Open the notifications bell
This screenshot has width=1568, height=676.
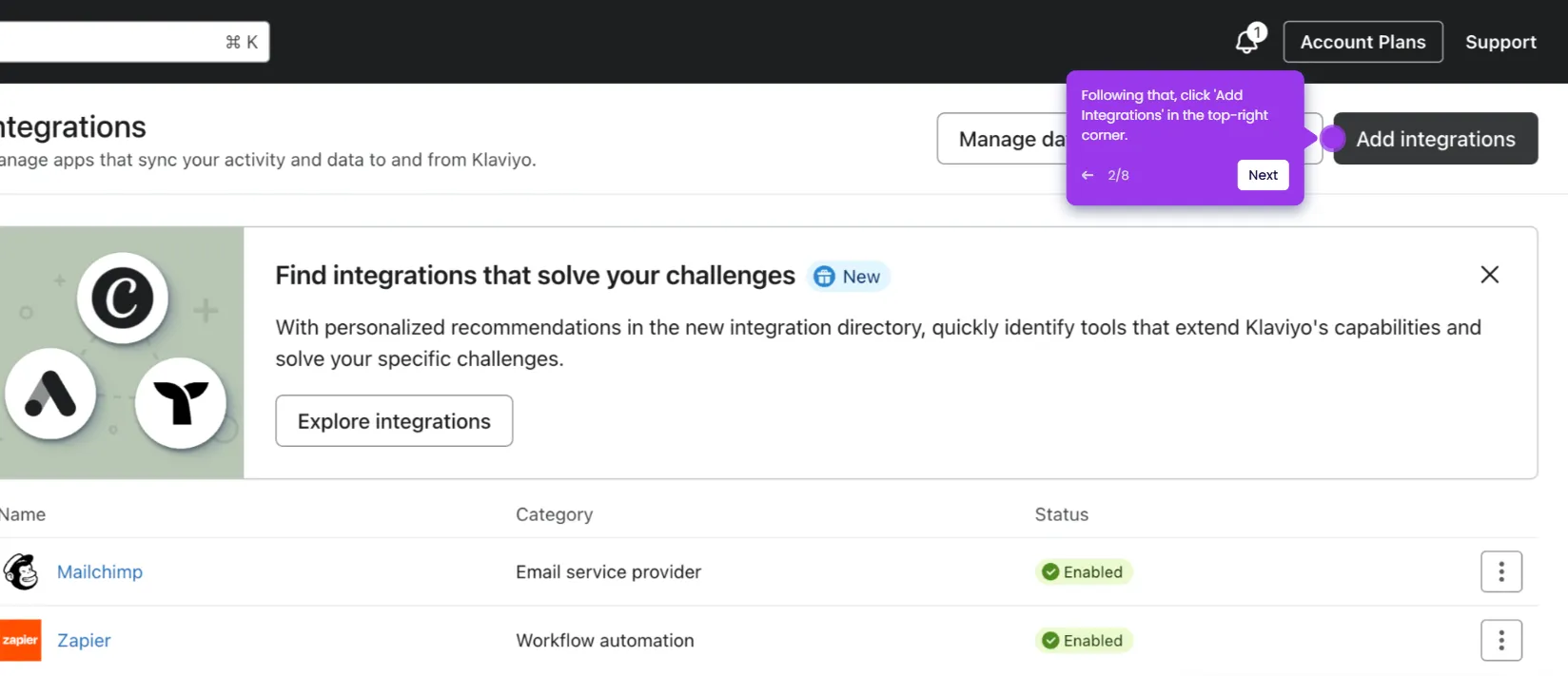point(1247,42)
